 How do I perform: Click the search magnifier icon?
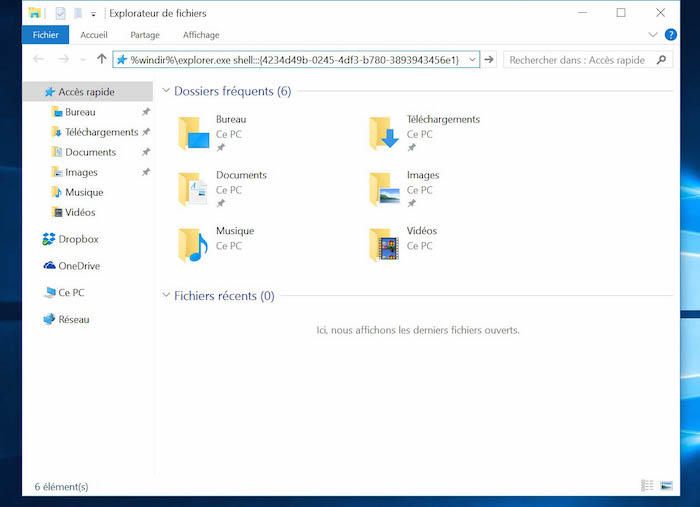(662, 60)
